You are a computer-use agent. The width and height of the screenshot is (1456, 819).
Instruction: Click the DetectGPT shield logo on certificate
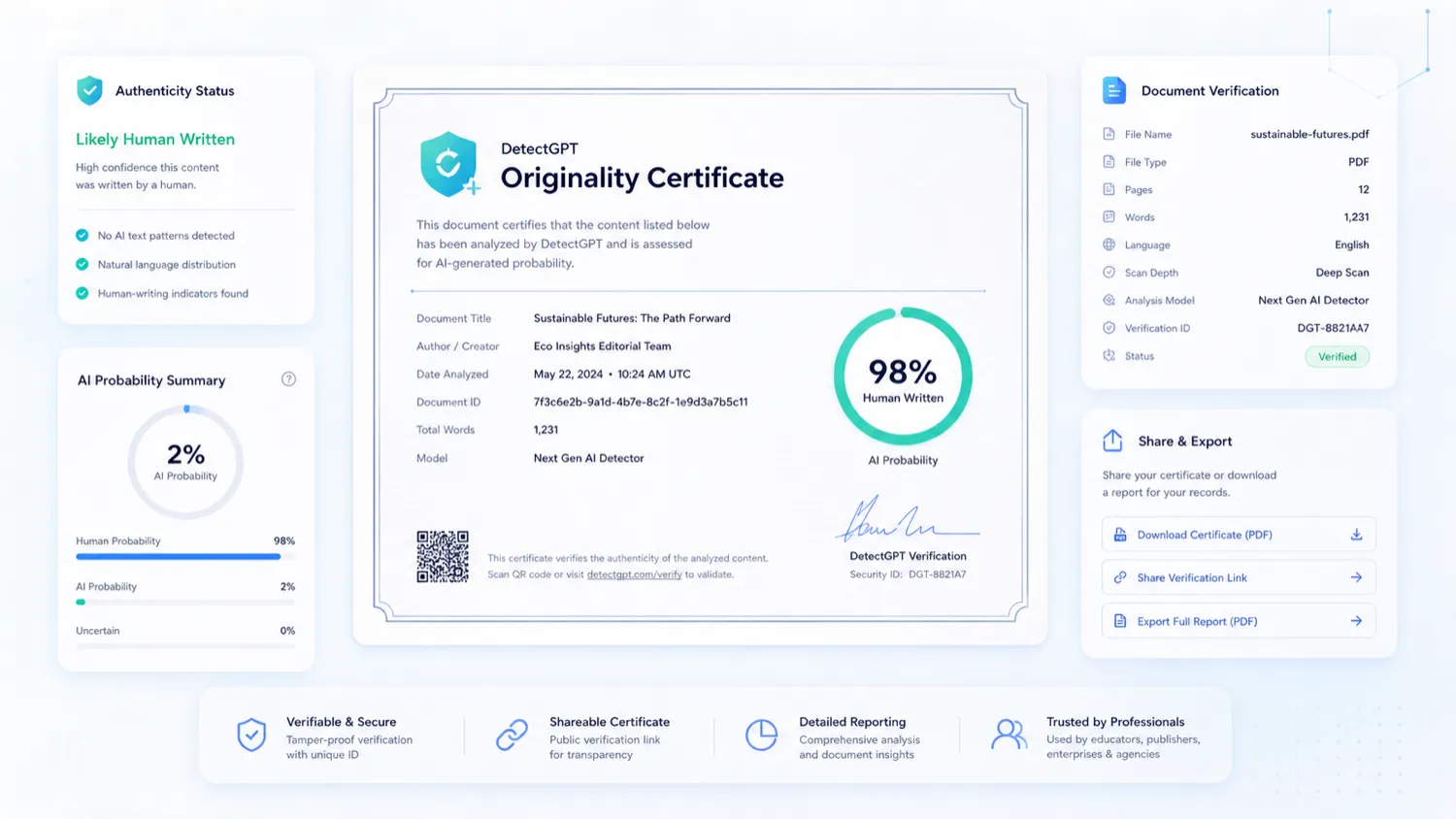449,164
